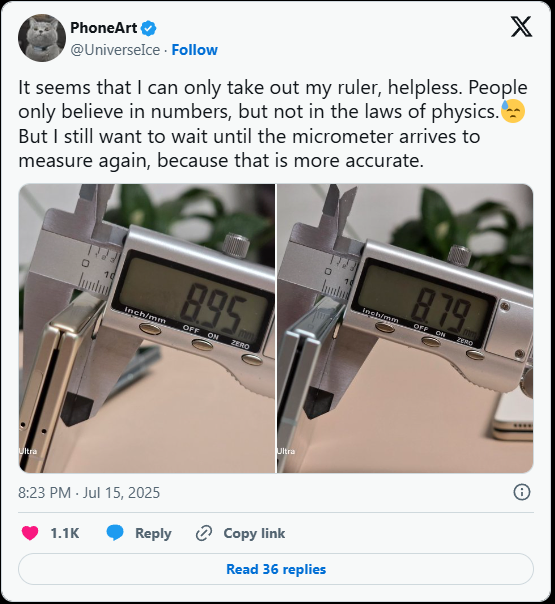
Task: Open left caliper photo reading 8.95
Action: pos(147,328)
